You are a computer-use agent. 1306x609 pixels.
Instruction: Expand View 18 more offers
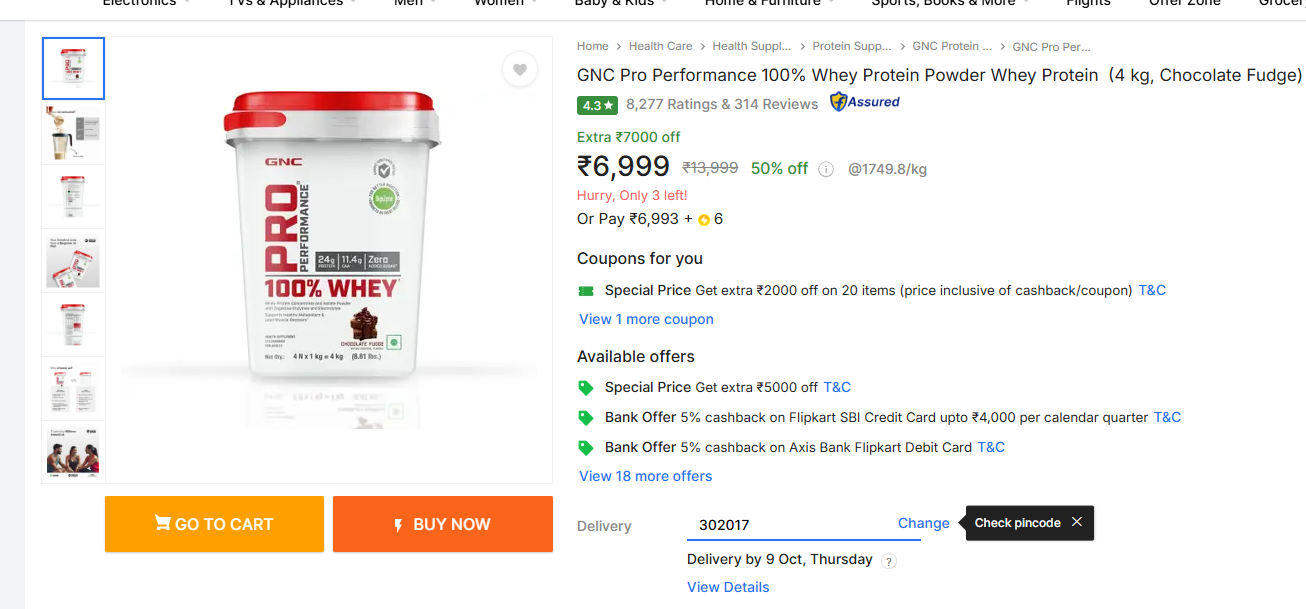(645, 476)
